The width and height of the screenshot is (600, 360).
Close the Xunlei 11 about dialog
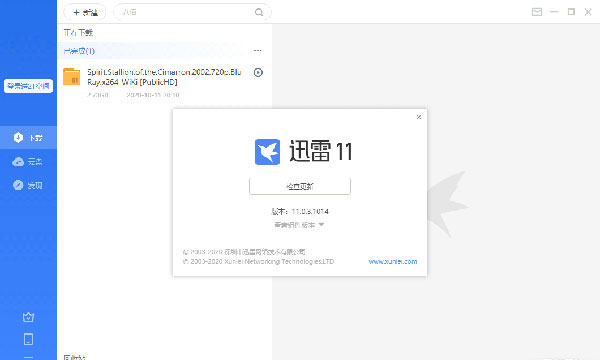click(x=419, y=117)
